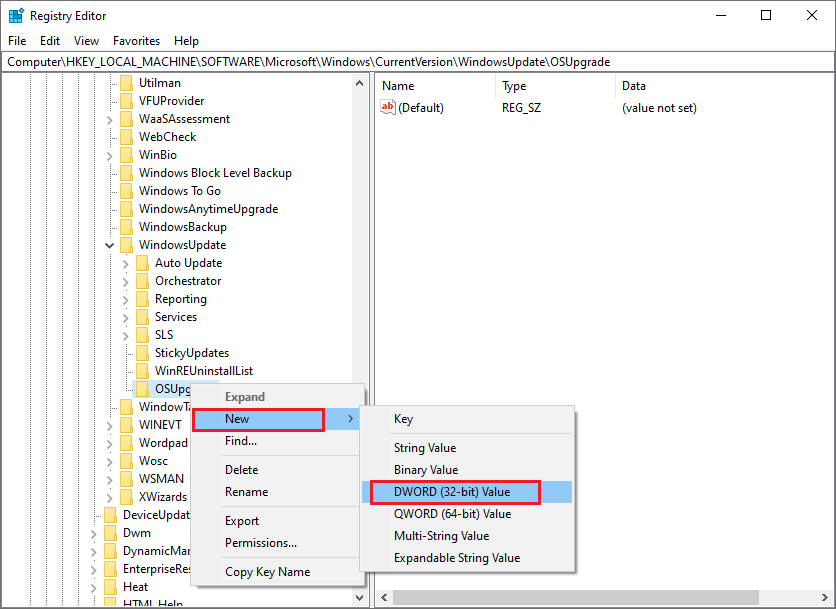This screenshot has width=836, height=609.
Task: Select Rename in context menu
Action: point(276,492)
